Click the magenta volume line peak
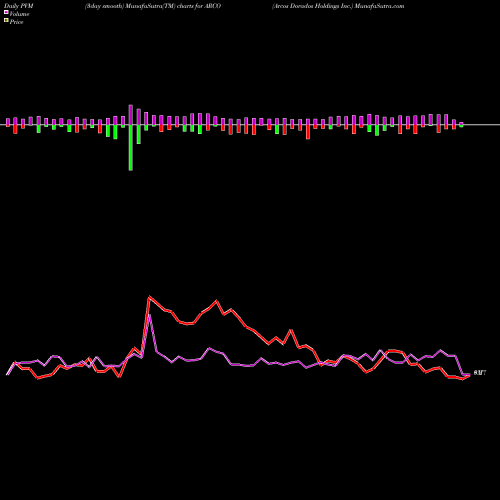 point(150,315)
